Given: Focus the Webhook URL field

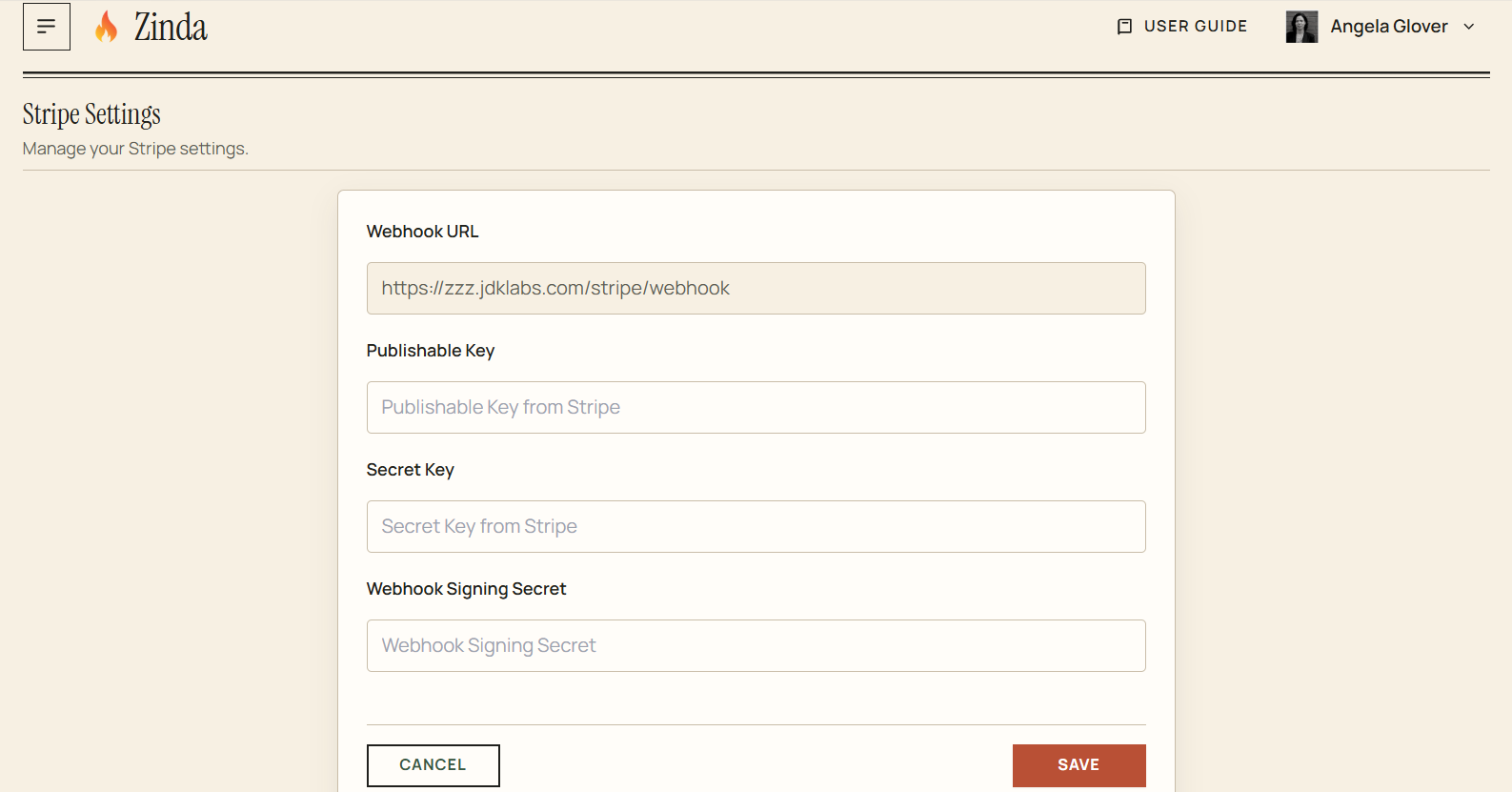Looking at the screenshot, I should click(x=756, y=288).
